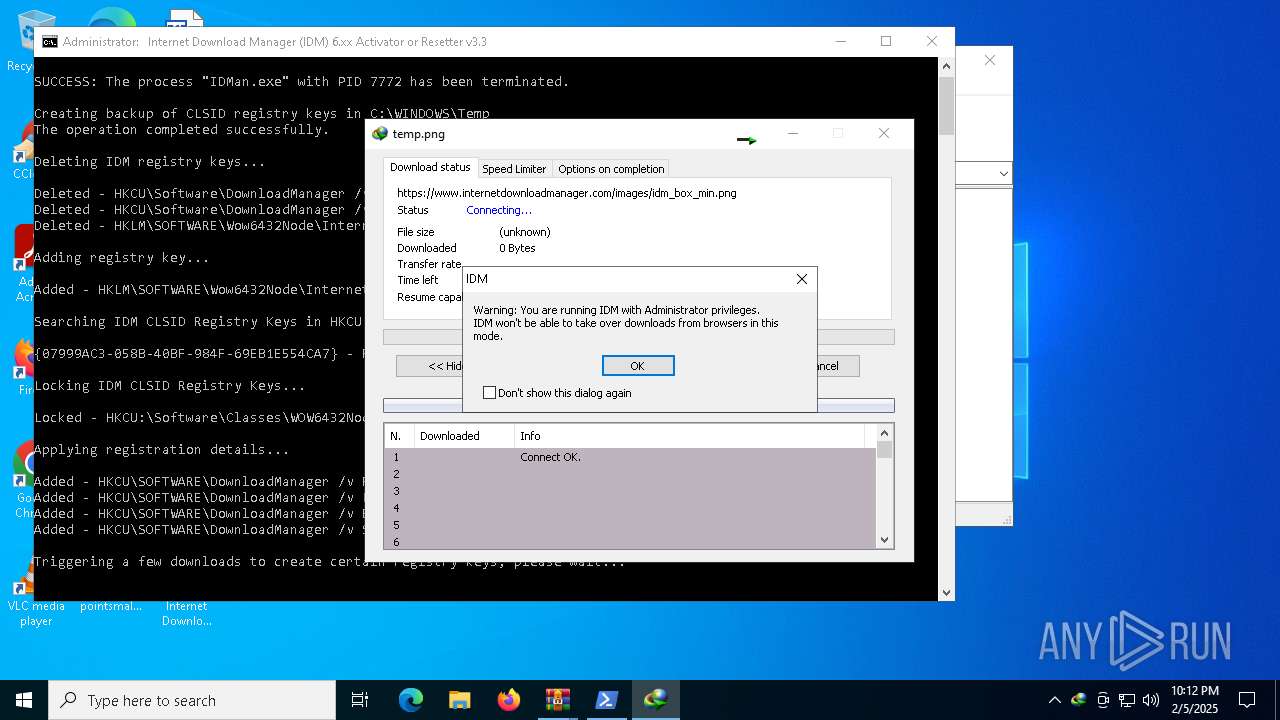Open the Windows Start menu

[24, 700]
